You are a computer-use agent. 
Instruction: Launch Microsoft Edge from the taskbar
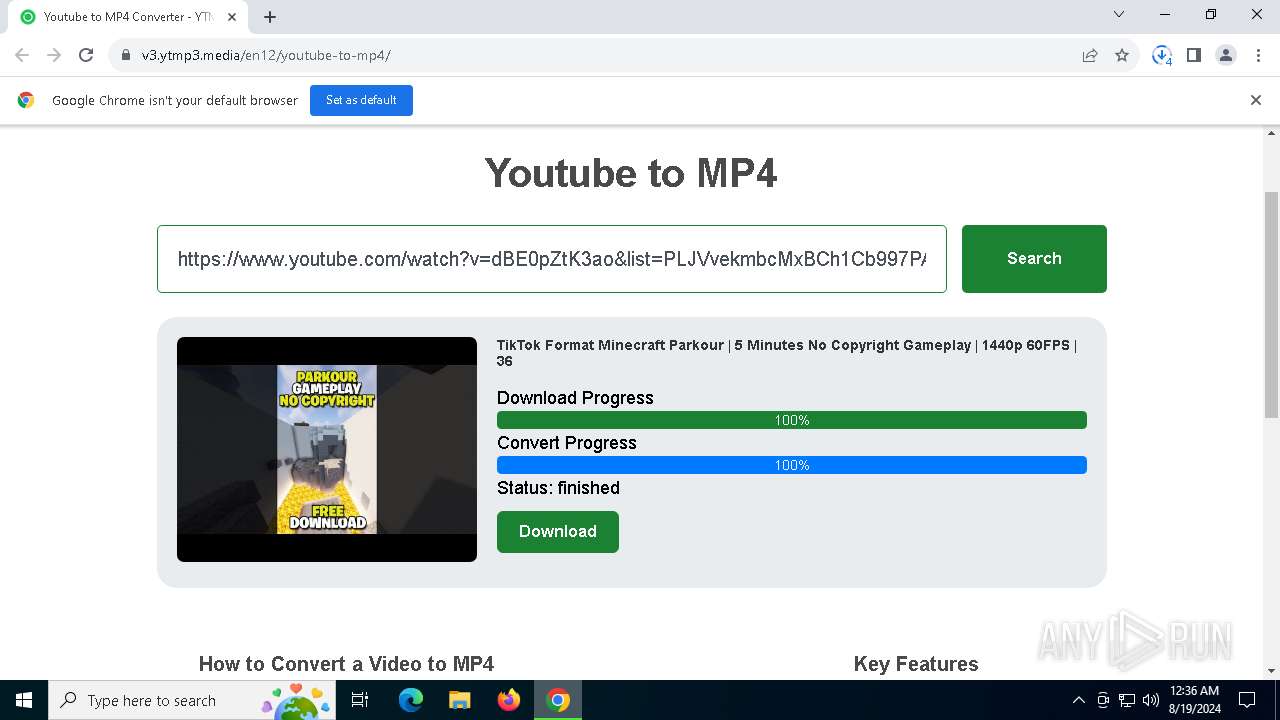pos(411,700)
